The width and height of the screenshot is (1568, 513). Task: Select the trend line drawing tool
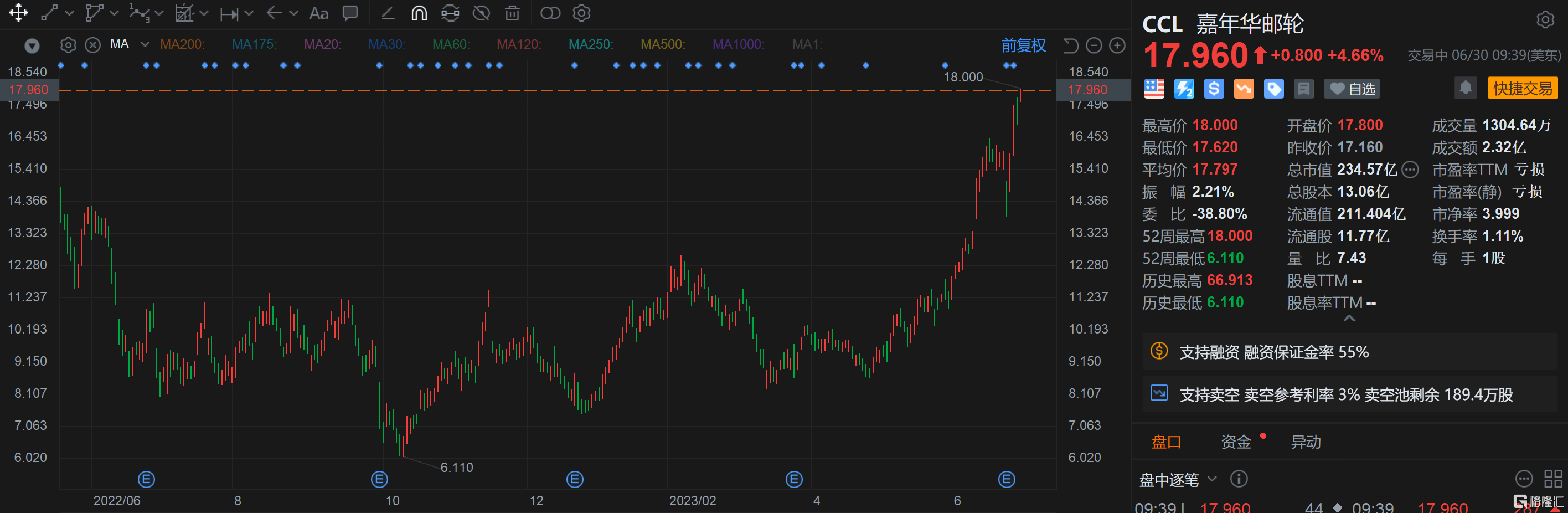pos(49,13)
